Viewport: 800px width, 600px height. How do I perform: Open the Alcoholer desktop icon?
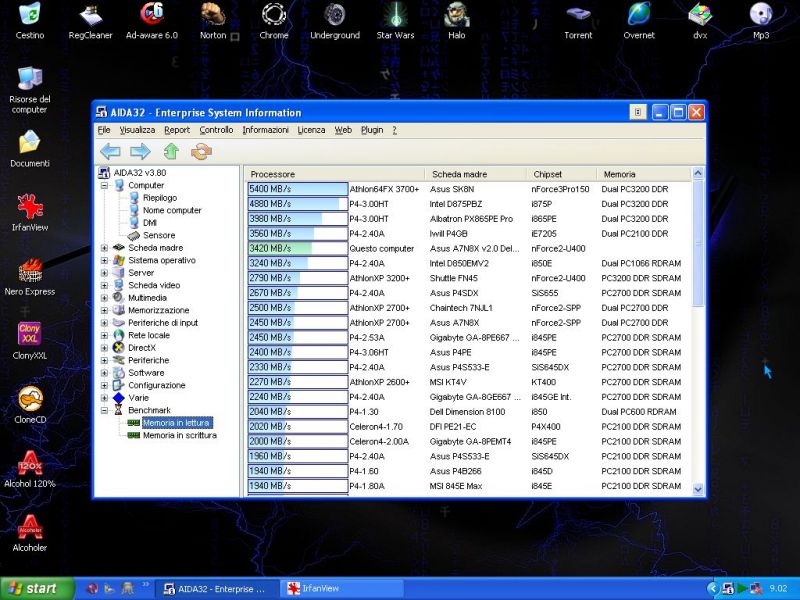tap(30, 533)
